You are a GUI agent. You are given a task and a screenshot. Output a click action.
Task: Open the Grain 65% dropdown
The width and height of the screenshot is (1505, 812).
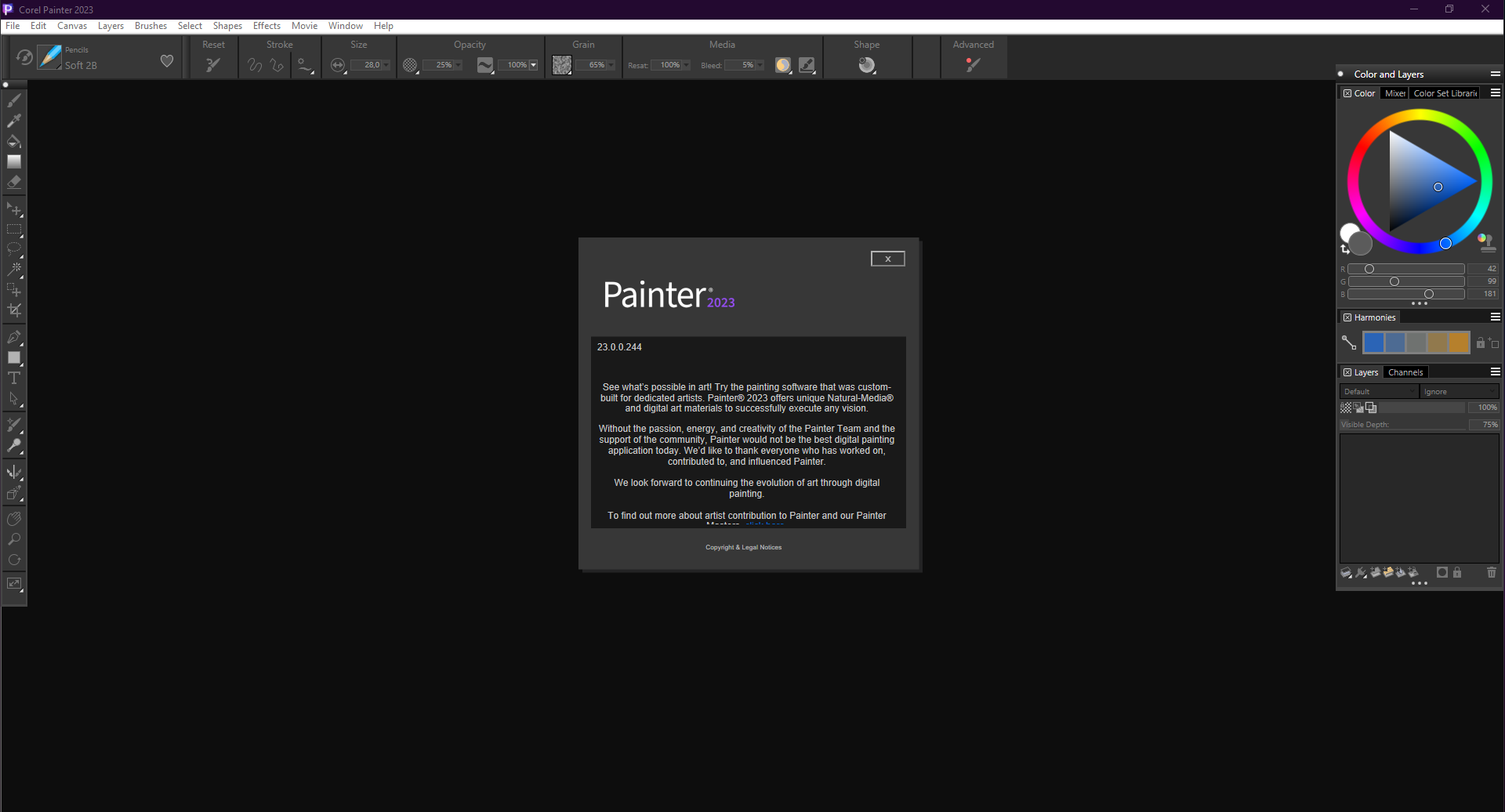coord(611,65)
